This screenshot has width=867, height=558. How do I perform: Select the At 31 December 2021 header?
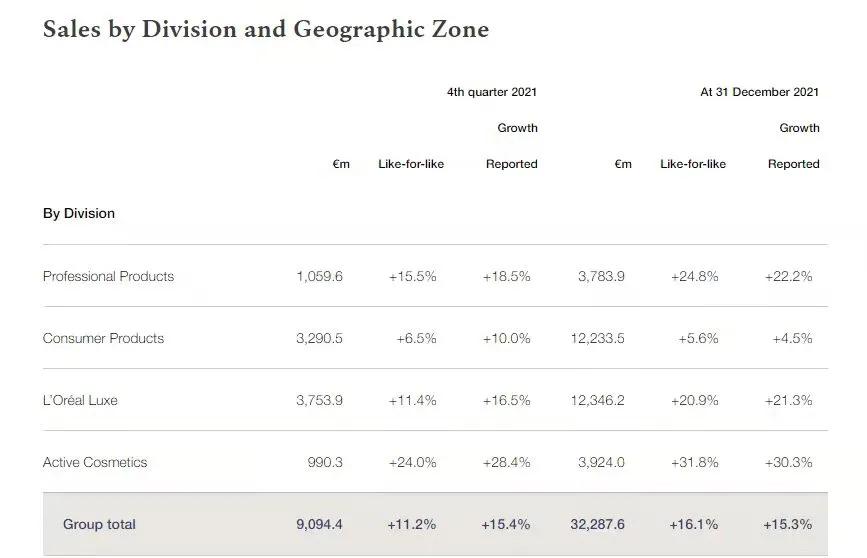click(759, 92)
